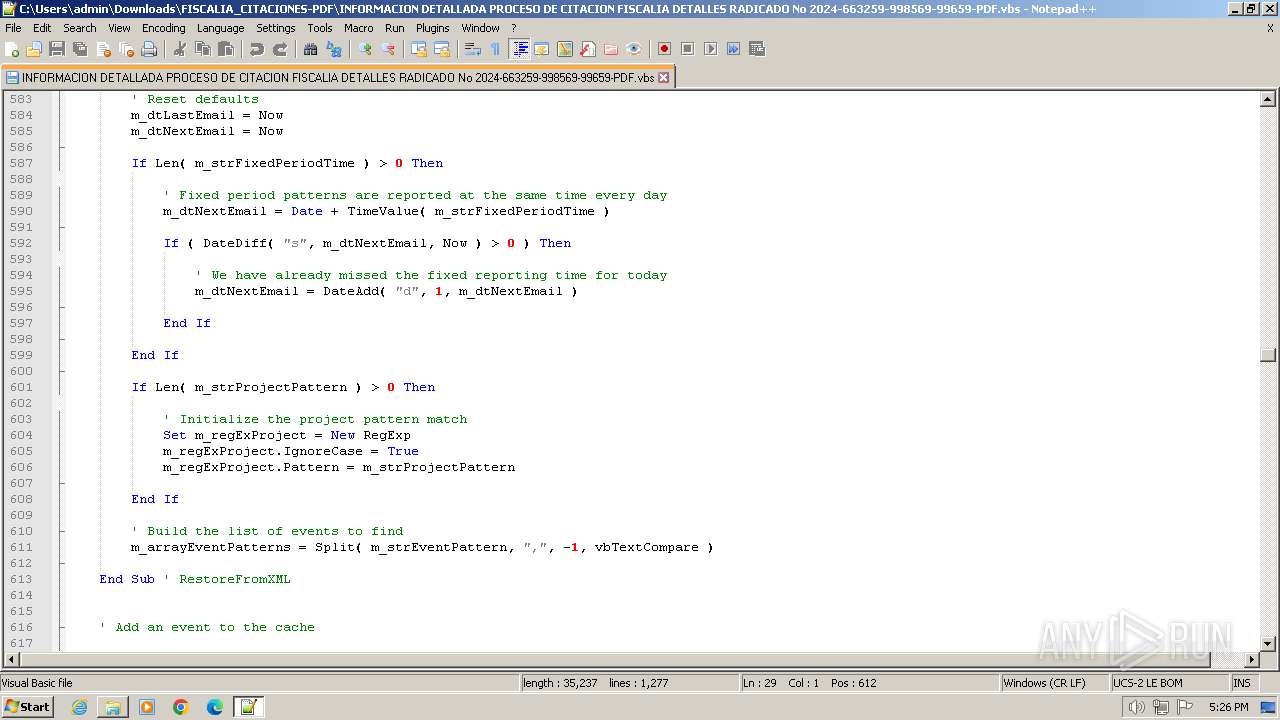Click the vertical scrollbar thumb

1268,355
